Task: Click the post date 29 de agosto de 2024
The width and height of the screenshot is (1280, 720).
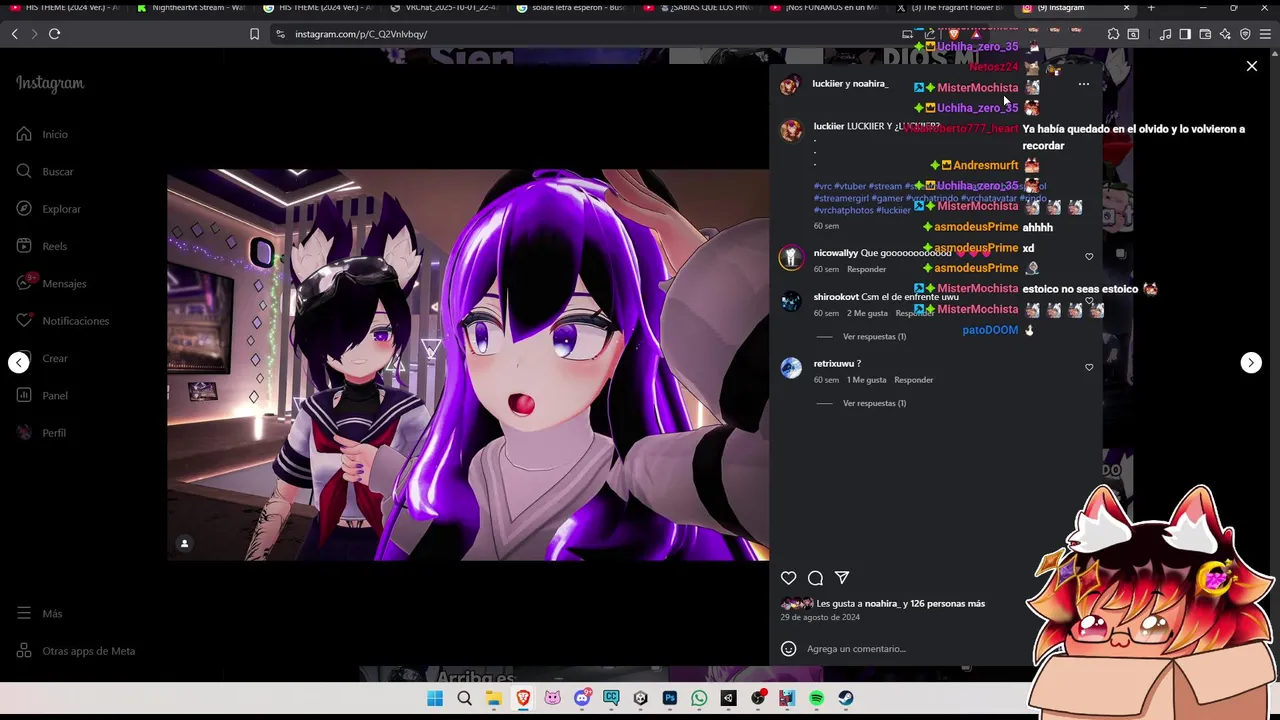Action: click(820, 618)
